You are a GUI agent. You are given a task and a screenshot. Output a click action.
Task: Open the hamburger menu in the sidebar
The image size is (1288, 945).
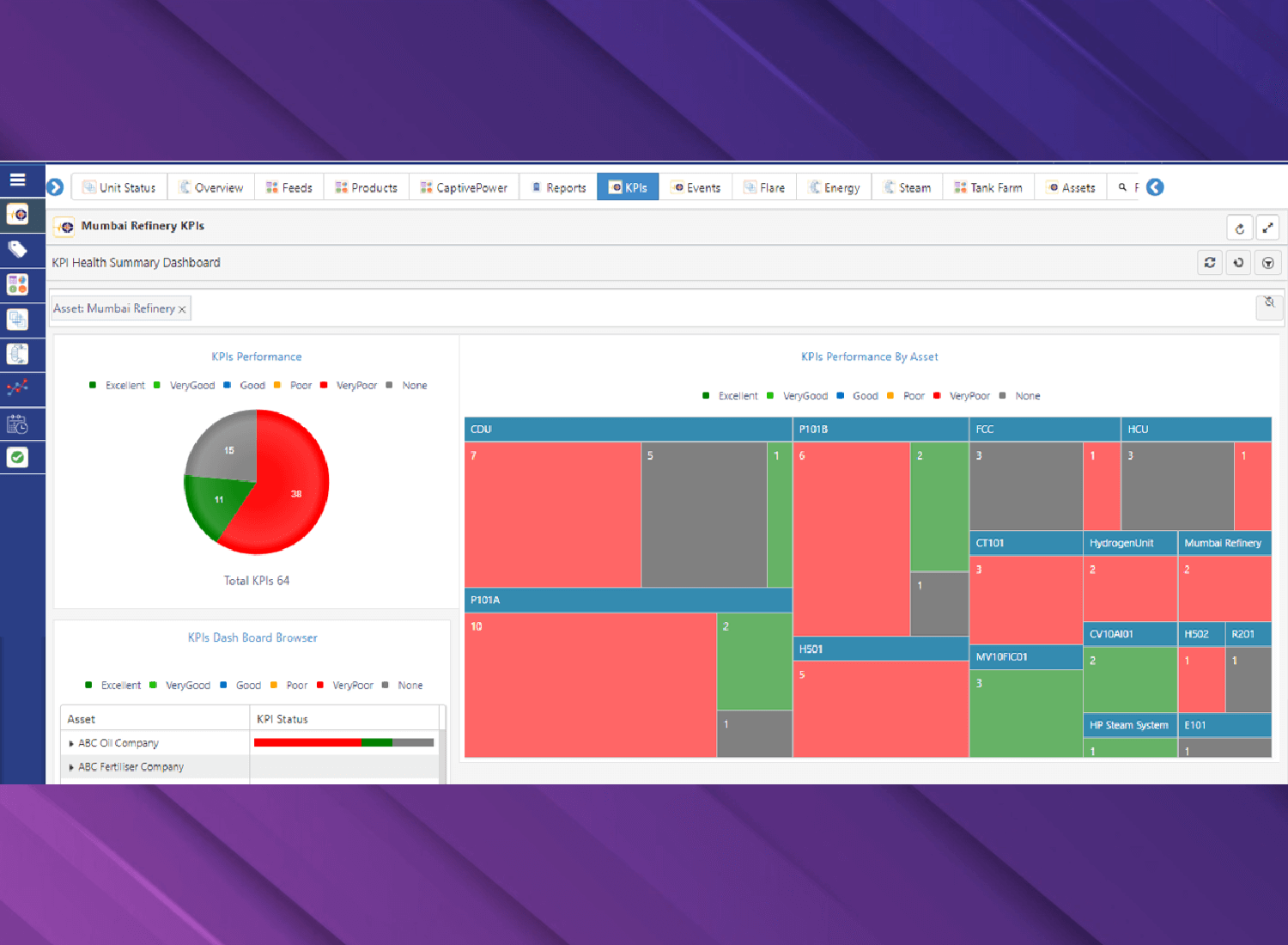pos(17,180)
